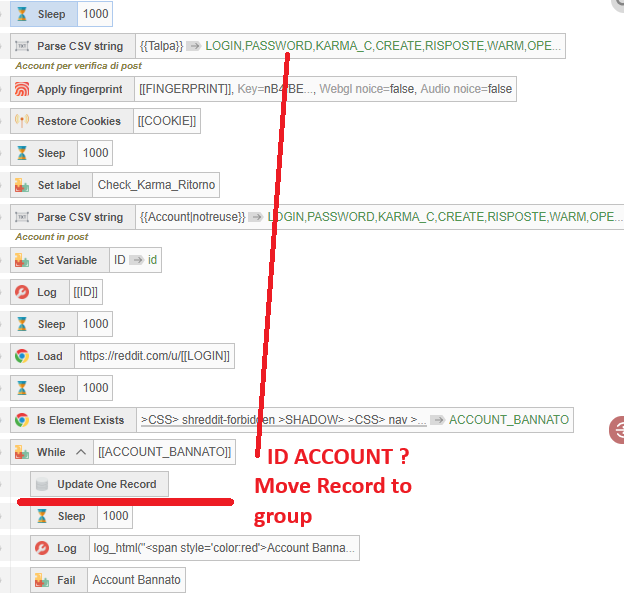
Task: Click the Fail action icon
Action: pyautogui.click(x=42, y=580)
